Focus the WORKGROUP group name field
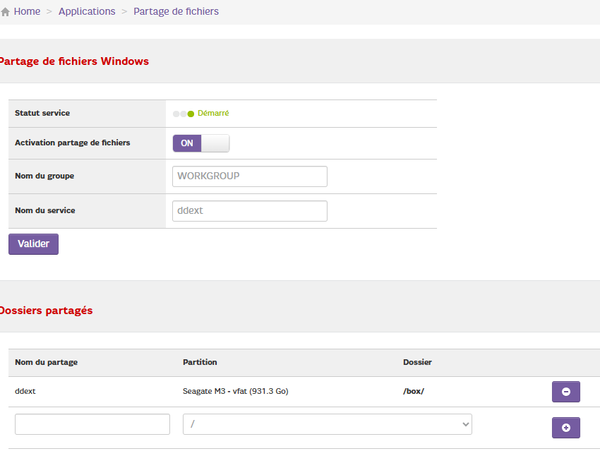This screenshot has height=451, width=600. coord(250,176)
